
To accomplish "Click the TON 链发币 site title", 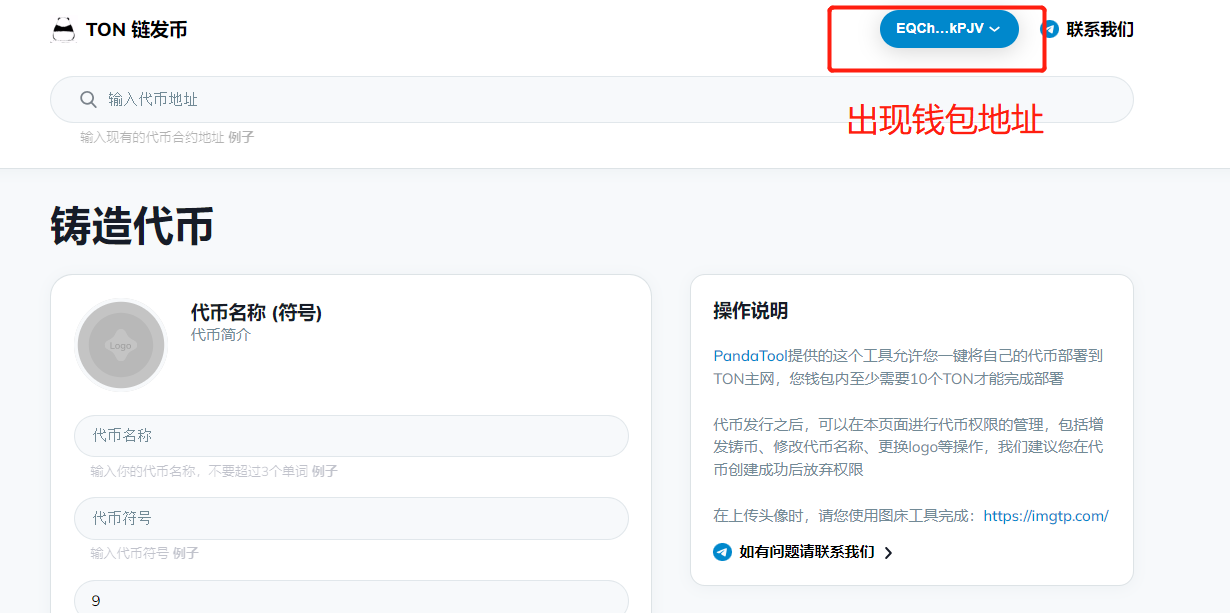I will tap(136, 30).
